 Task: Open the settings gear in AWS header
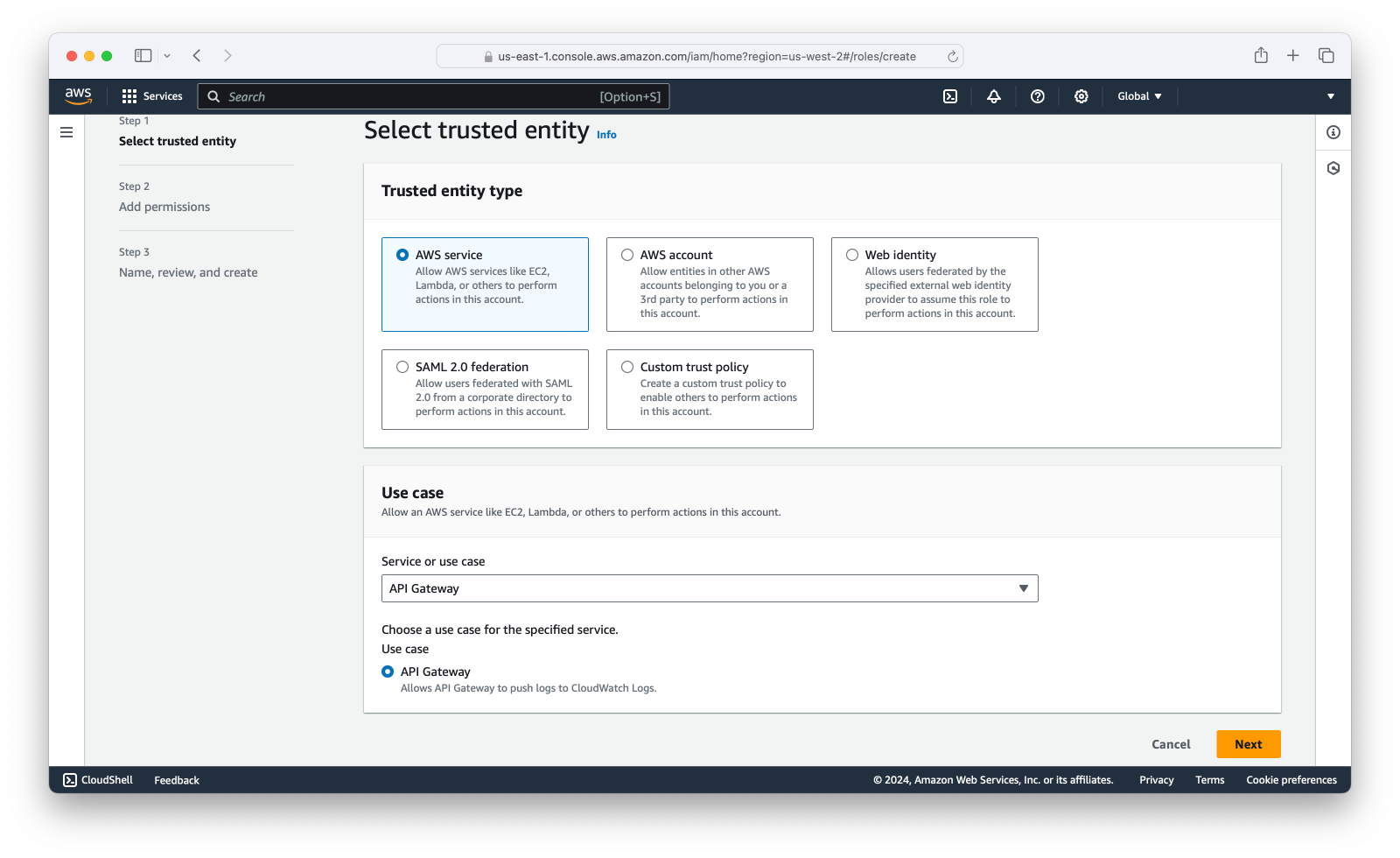[1081, 96]
